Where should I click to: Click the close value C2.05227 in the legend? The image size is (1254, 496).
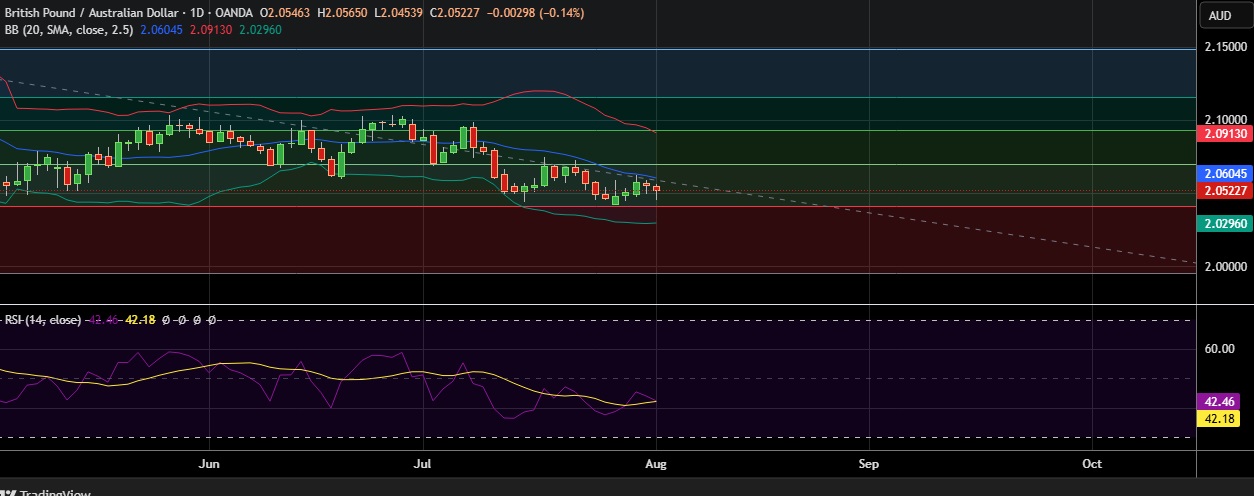(457, 13)
